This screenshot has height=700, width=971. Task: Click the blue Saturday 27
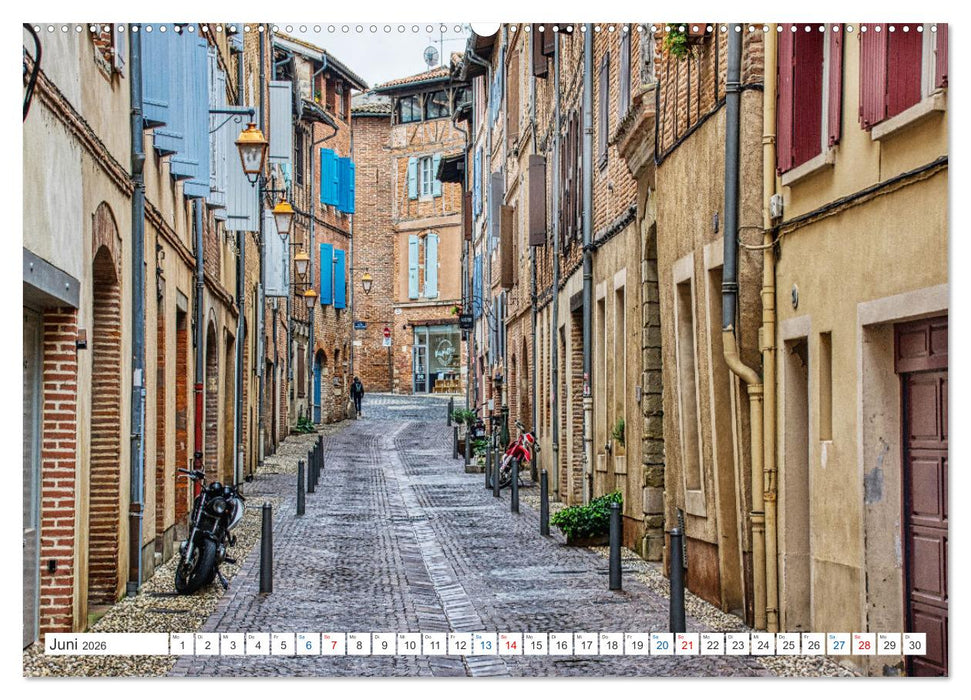click(x=838, y=646)
